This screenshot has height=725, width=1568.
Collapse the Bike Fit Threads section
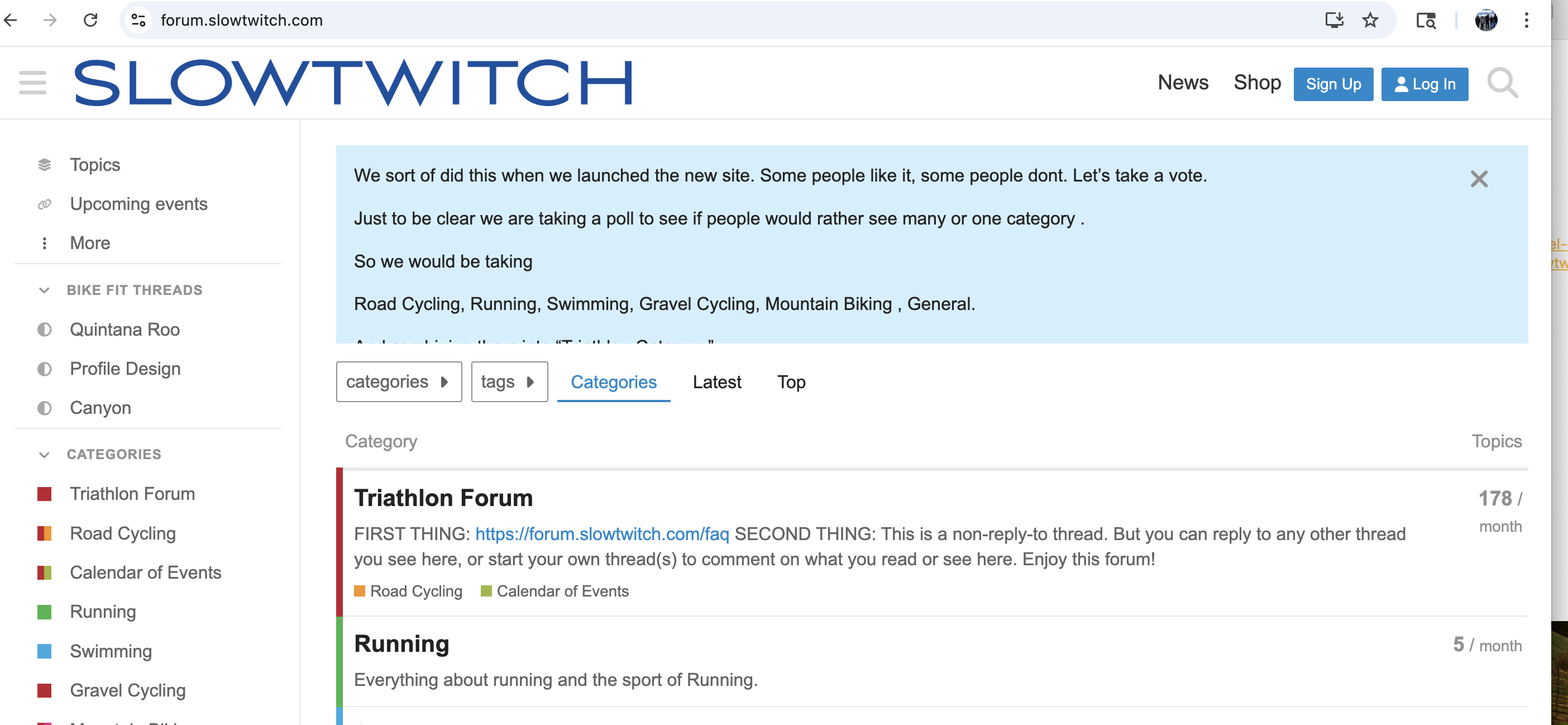45,290
